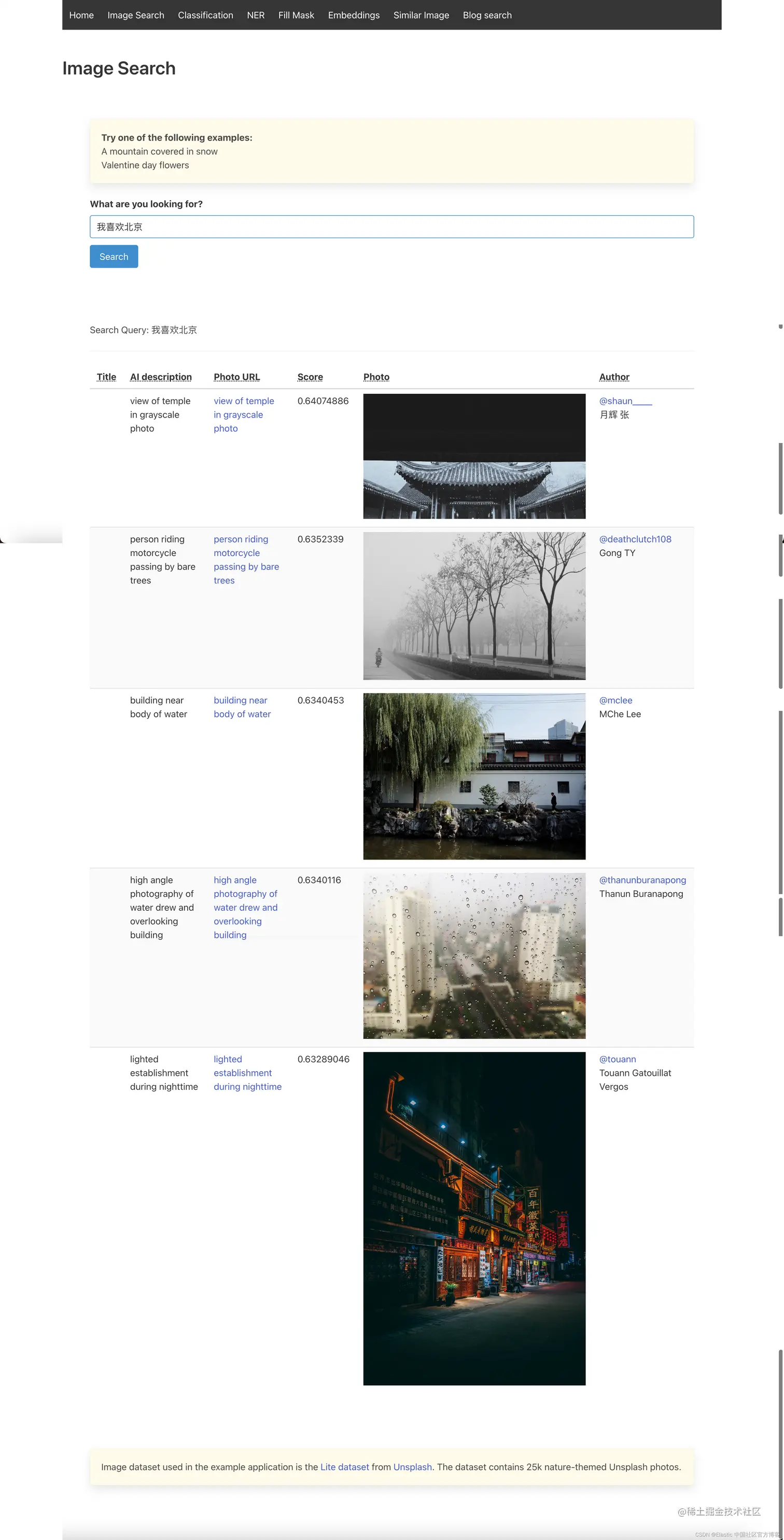
Task: Click the 'What are you looking for?' label
Action: tap(146, 204)
